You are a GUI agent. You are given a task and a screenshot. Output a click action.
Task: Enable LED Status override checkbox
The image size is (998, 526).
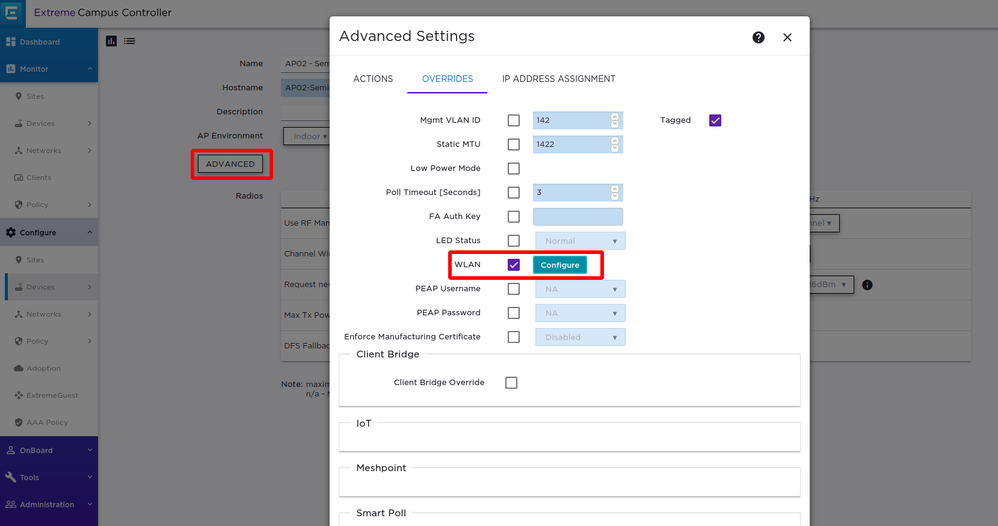coord(514,241)
